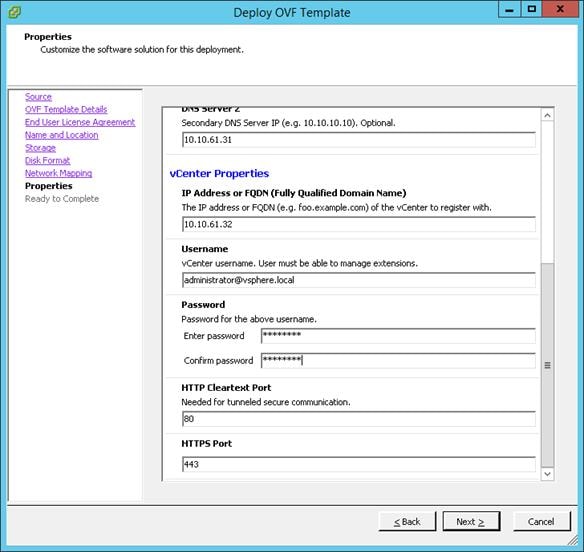This screenshot has height=552, width=584.
Task: Click the Back button
Action: [407, 521]
